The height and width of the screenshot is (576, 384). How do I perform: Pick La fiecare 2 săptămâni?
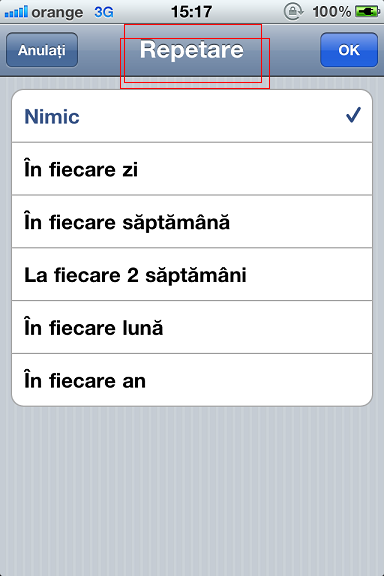(192, 275)
